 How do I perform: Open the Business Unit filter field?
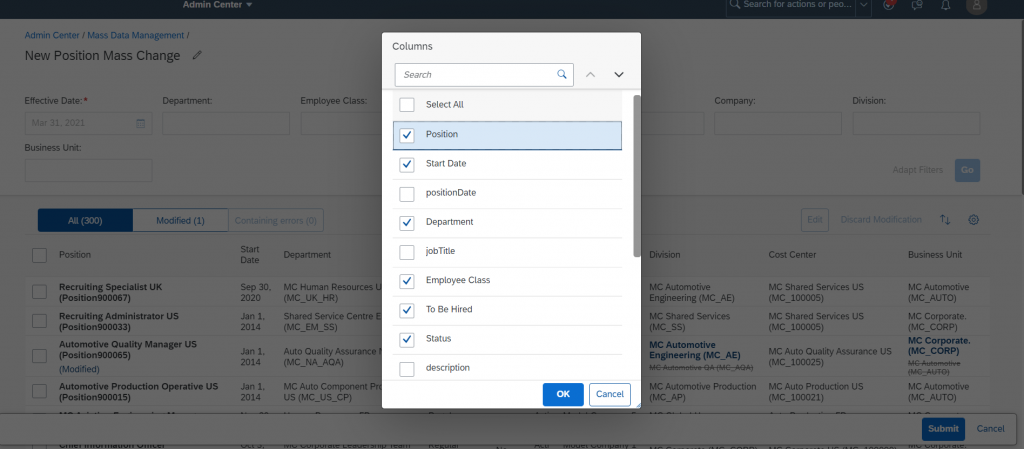[x=88, y=170]
